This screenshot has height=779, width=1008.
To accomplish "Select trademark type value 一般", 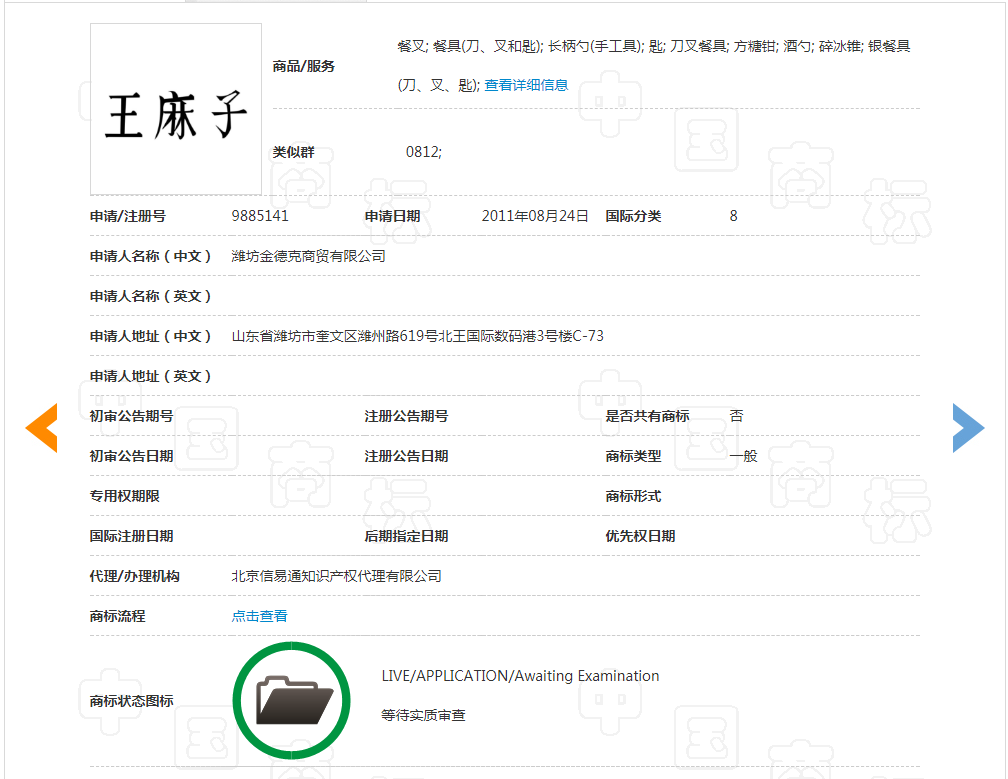I will (743, 456).
